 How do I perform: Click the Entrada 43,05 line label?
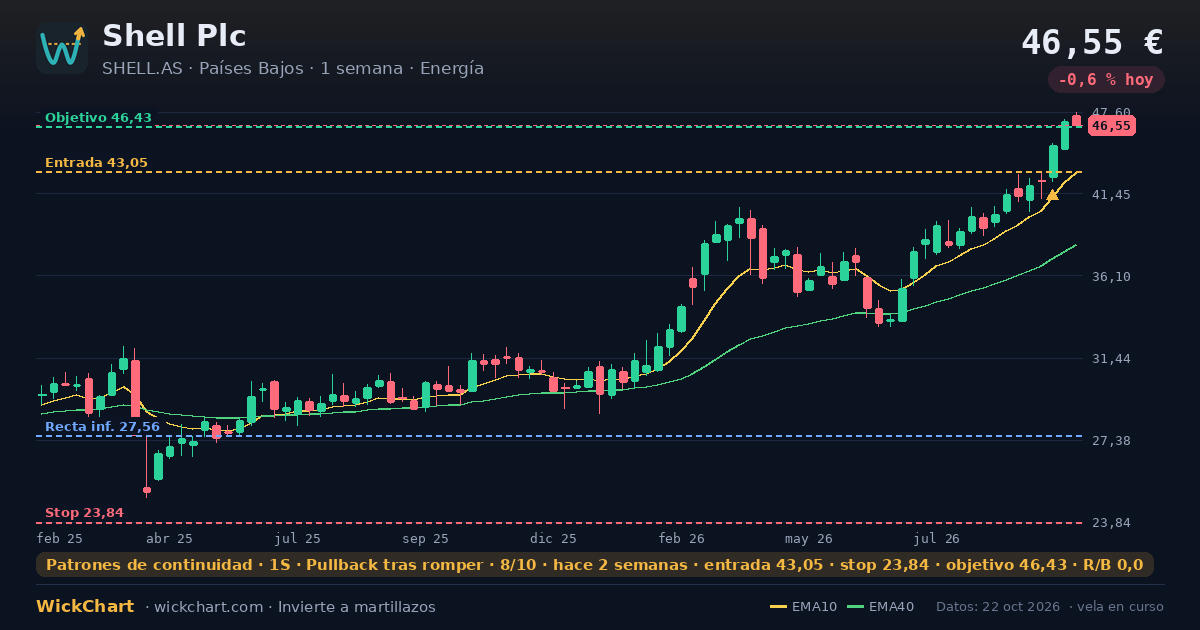(x=96, y=163)
